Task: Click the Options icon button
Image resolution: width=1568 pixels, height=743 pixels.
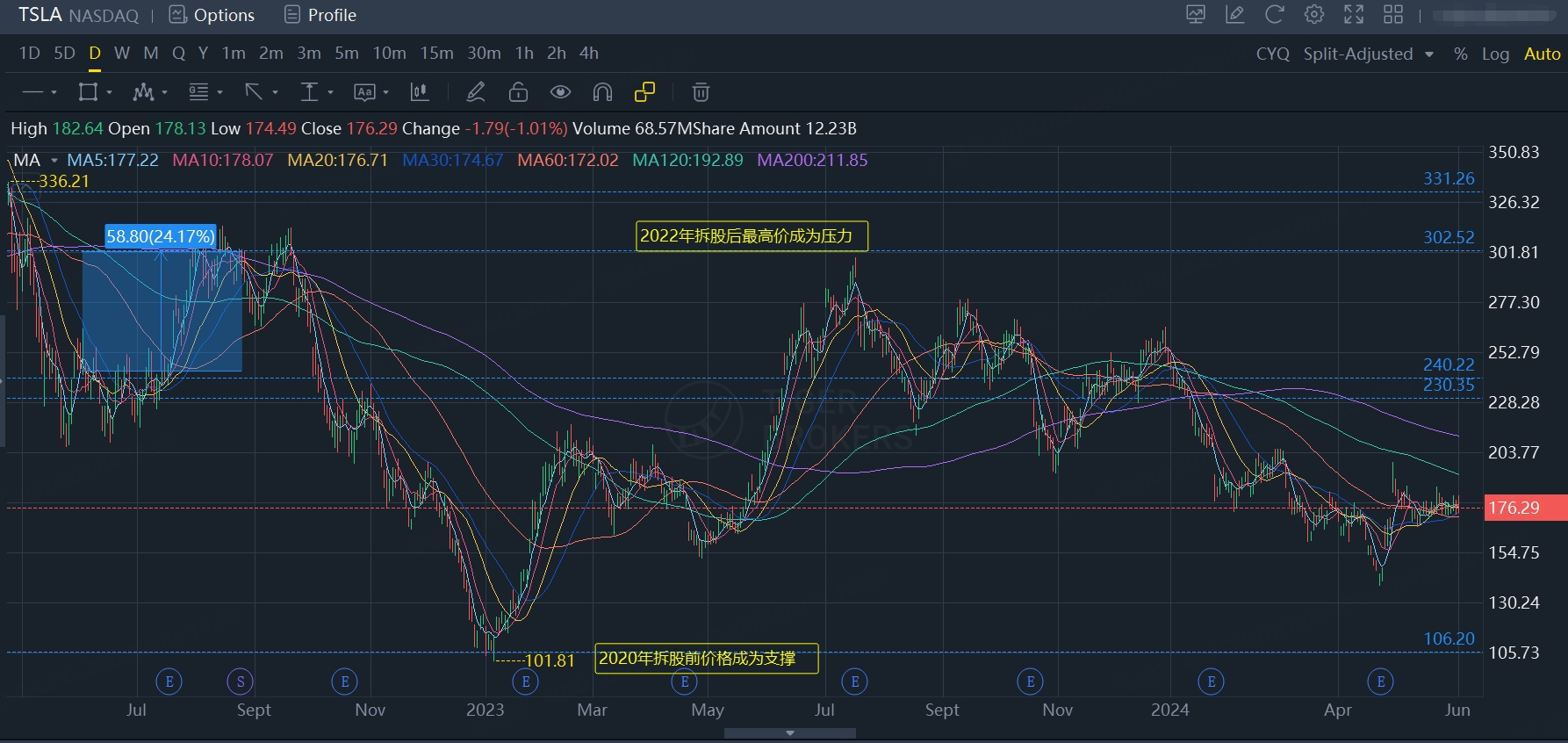Action: click(212, 15)
